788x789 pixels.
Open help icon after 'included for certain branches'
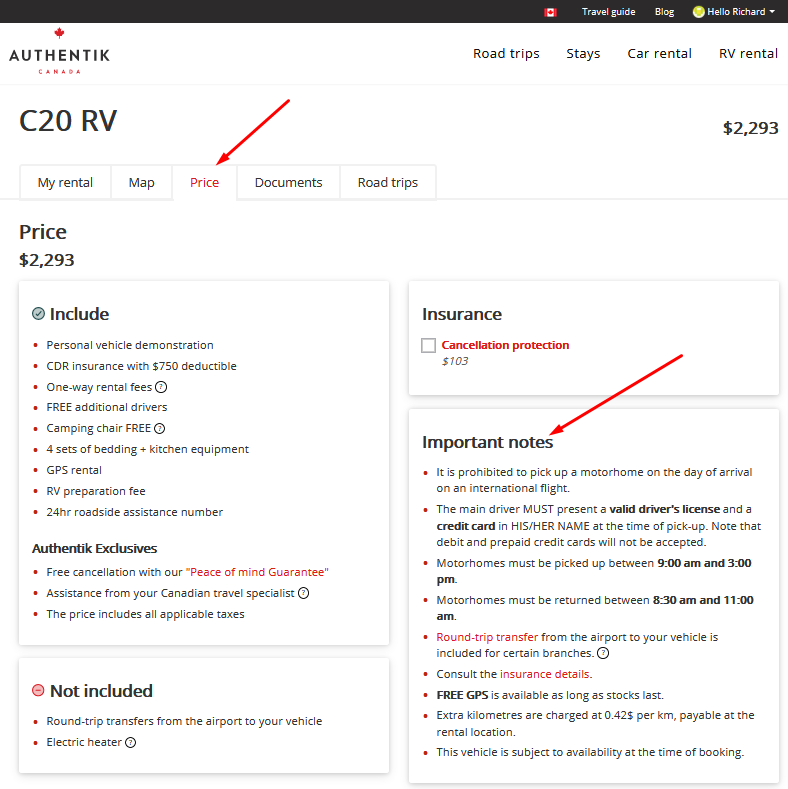(603, 653)
